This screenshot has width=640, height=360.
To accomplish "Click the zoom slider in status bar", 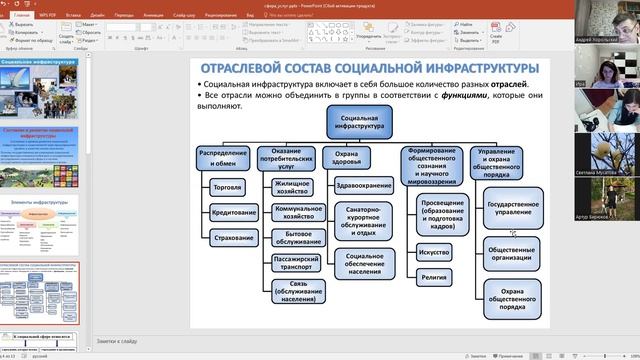I will coord(605,356).
